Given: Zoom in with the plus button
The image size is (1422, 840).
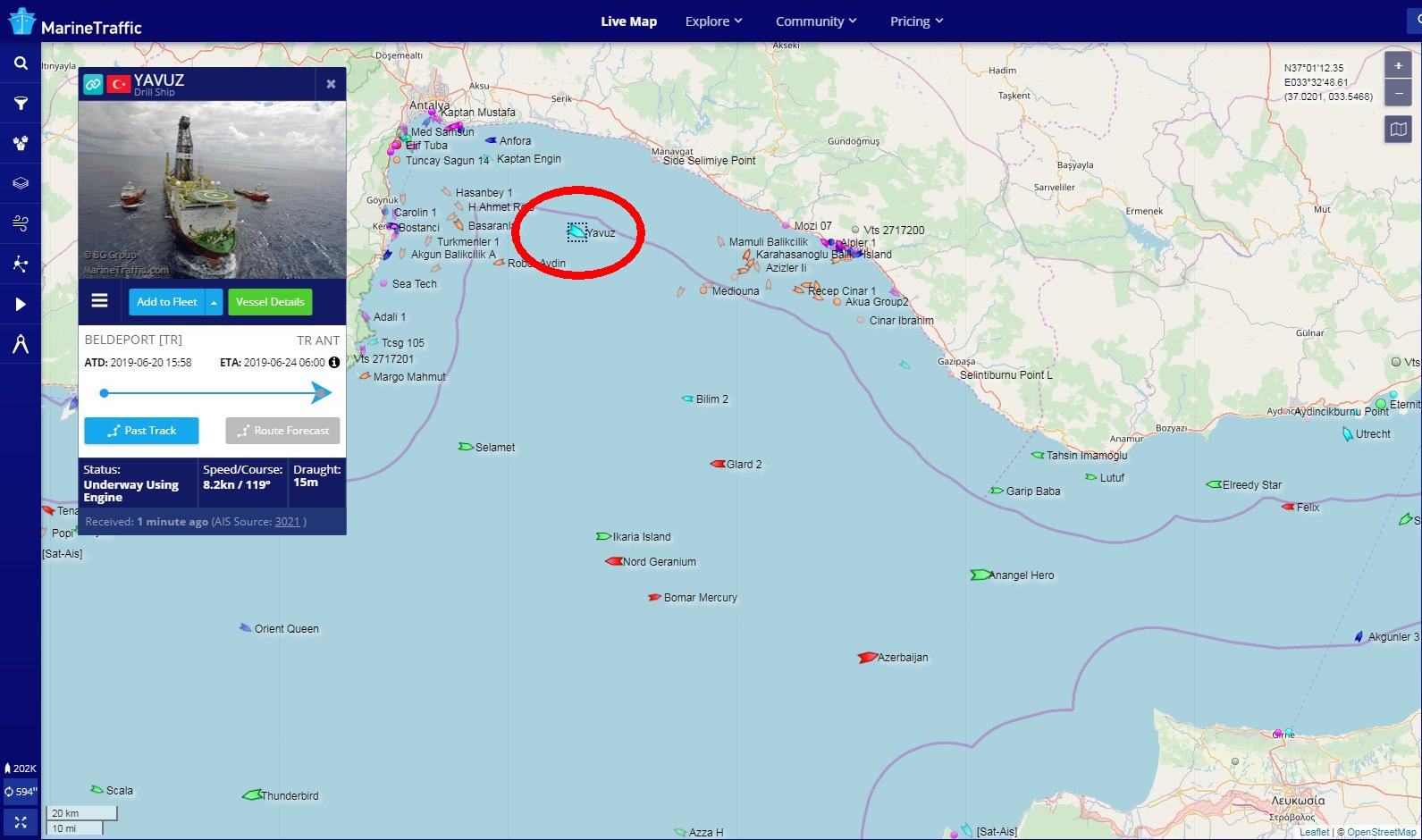Looking at the screenshot, I should [1398, 65].
